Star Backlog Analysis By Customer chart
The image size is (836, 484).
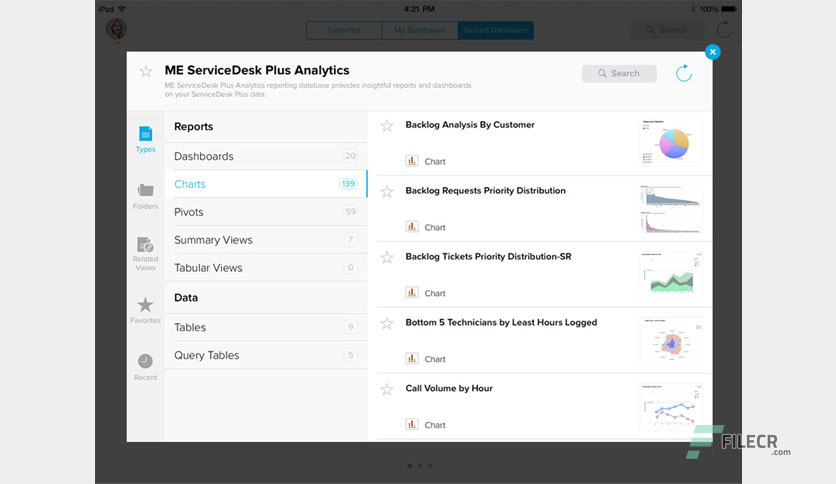(x=387, y=125)
